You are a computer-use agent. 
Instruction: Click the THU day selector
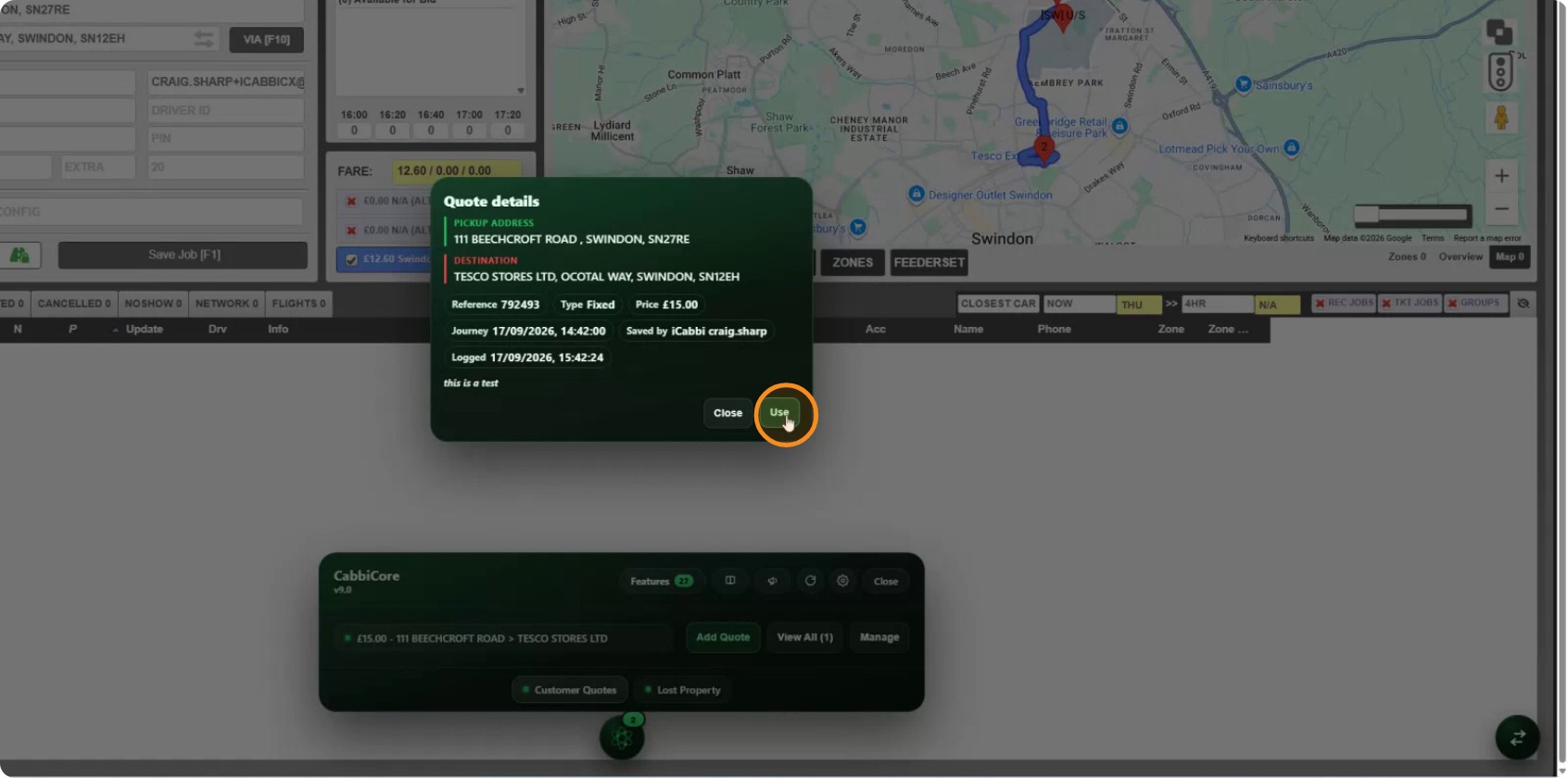pyautogui.click(x=1139, y=305)
